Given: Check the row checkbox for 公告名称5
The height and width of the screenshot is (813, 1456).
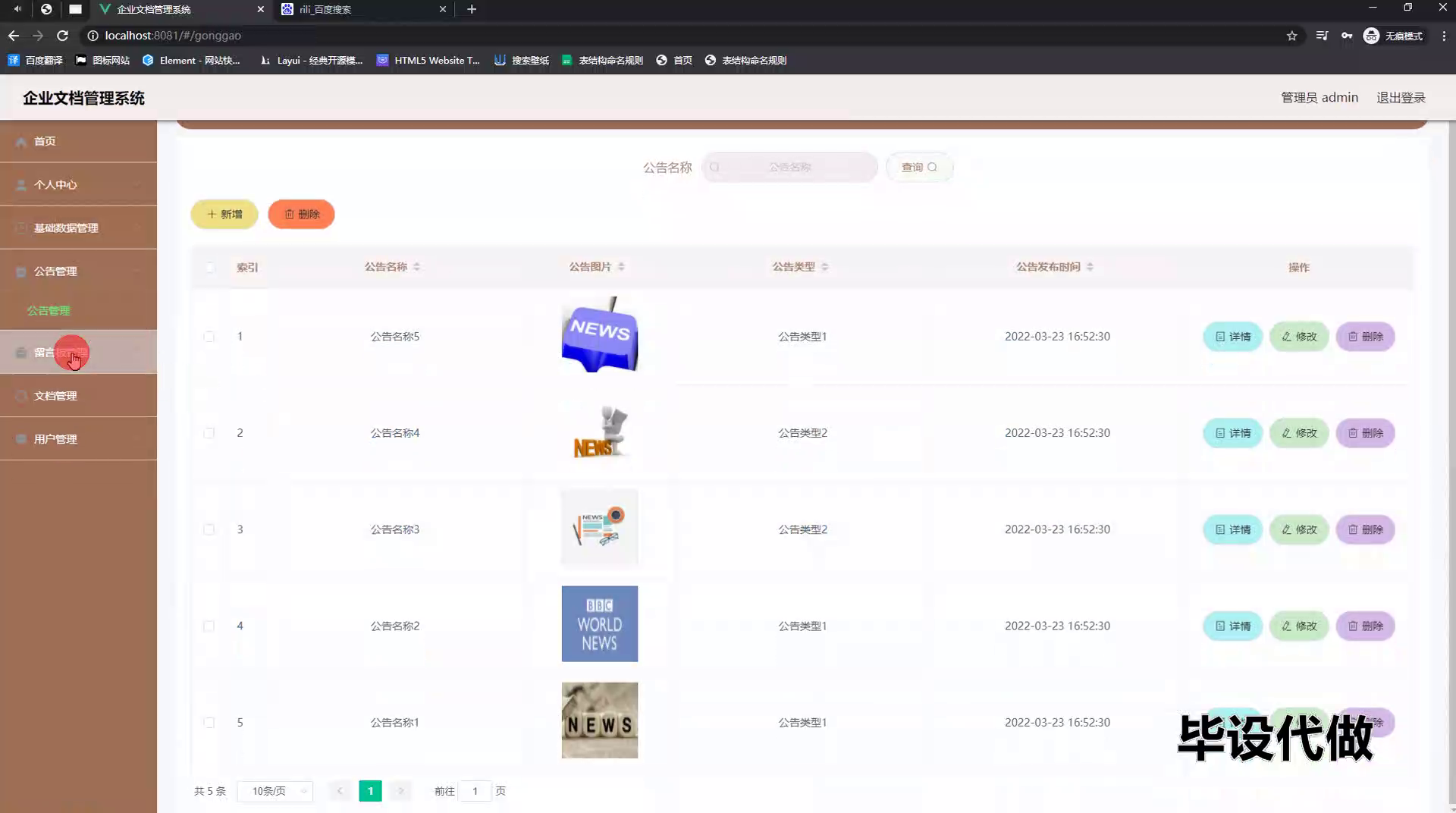Looking at the screenshot, I should (x=209, y=337).
